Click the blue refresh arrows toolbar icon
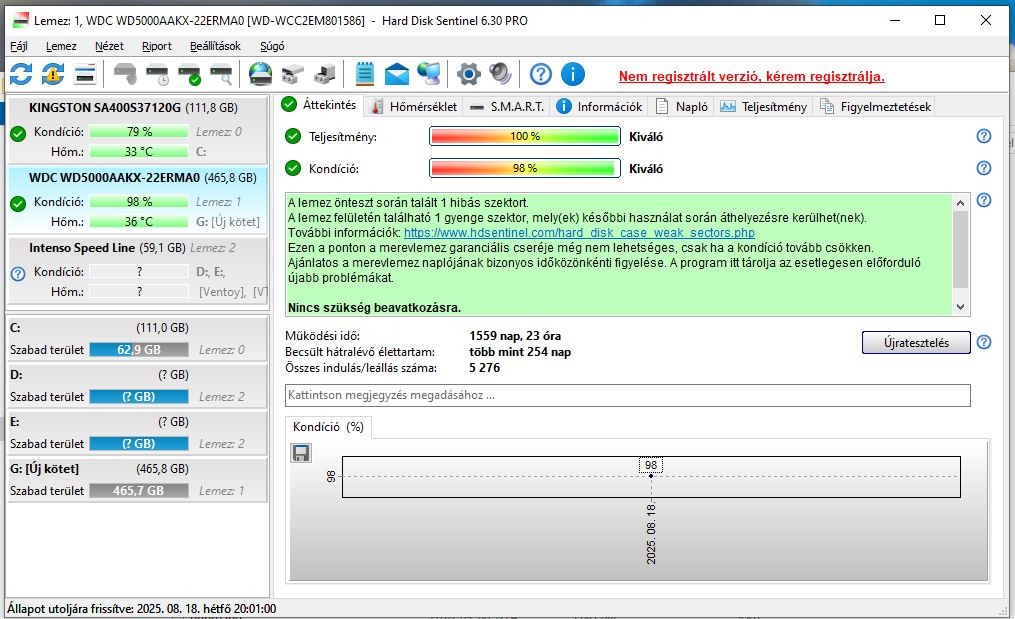This screenshot has height=619, width=1015. pyautogui.click(x=21, y=74)
